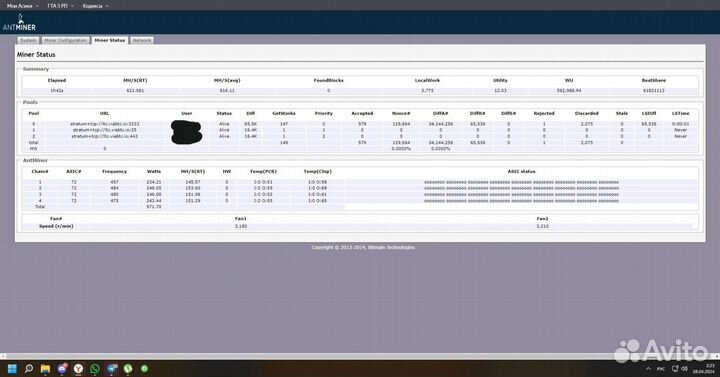Click pool 0 GetWorks value 147
The height and width of the screenshot is (377, 720).
click(x=284, y=124)
